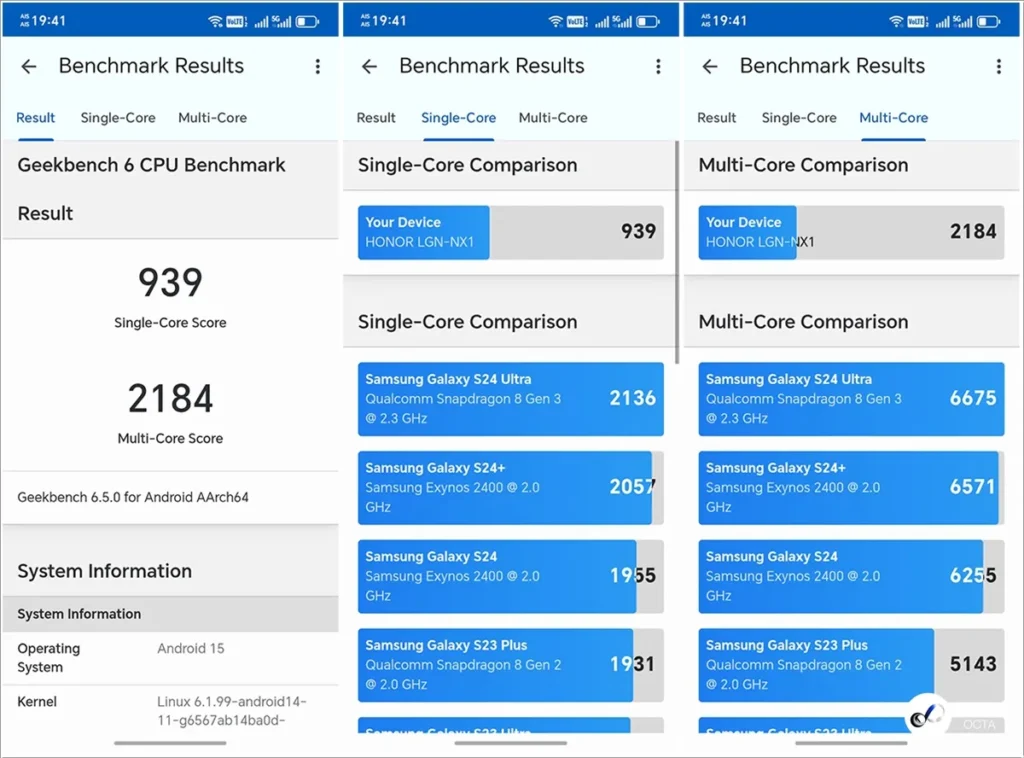Open three-dot overflow menu on right screen

[998, 66]
